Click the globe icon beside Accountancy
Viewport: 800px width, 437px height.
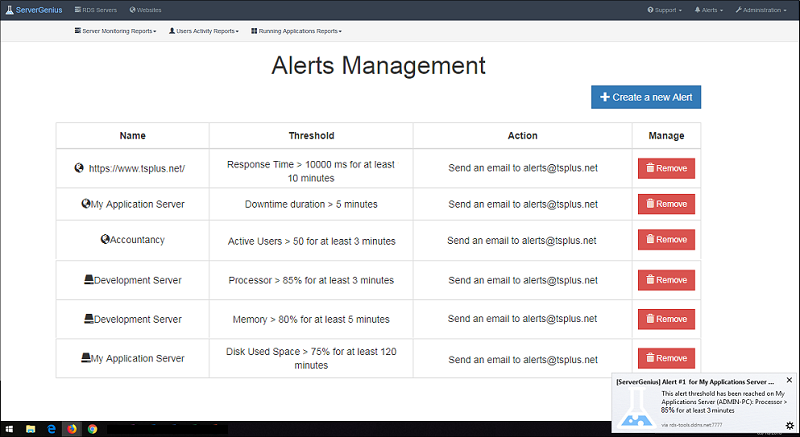(104, 240)
